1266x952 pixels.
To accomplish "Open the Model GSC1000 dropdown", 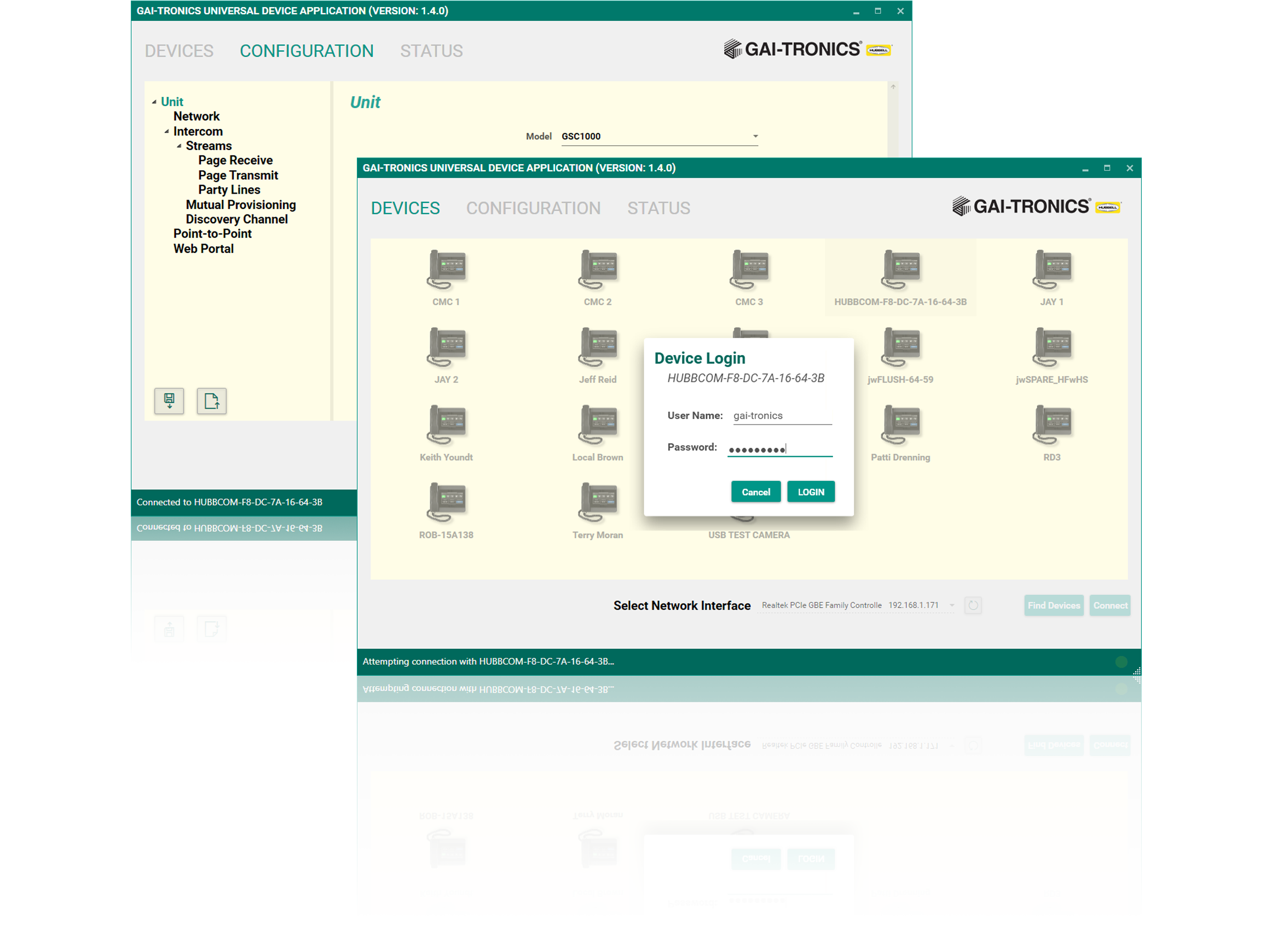I will pos(660,136).
